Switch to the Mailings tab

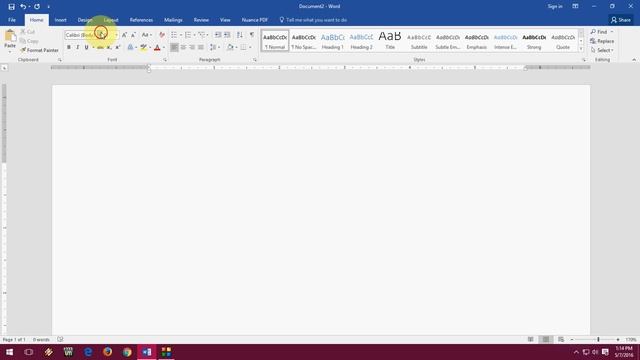point(173,20)
